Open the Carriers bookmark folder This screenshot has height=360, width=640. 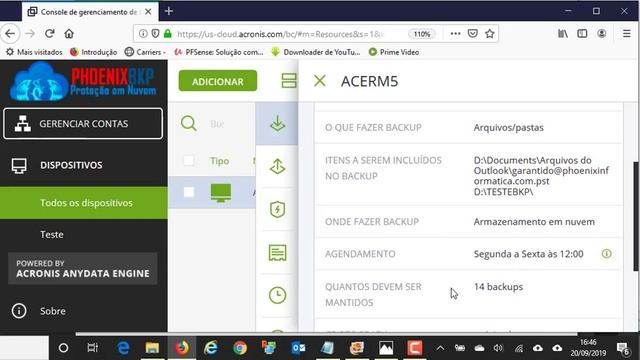point(145,52)
